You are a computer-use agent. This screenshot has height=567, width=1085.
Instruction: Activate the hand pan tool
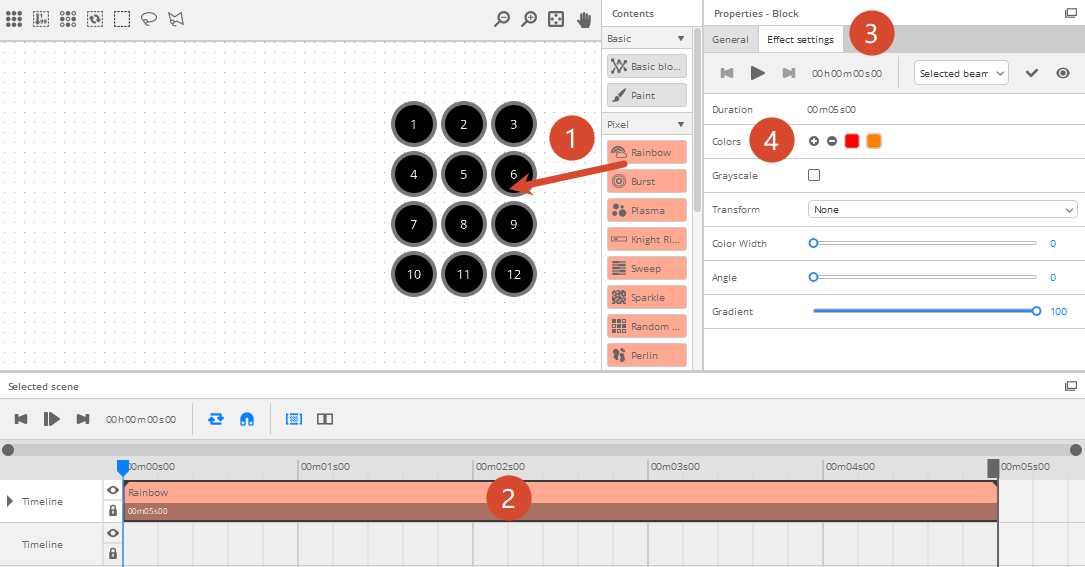coord(583,18)
